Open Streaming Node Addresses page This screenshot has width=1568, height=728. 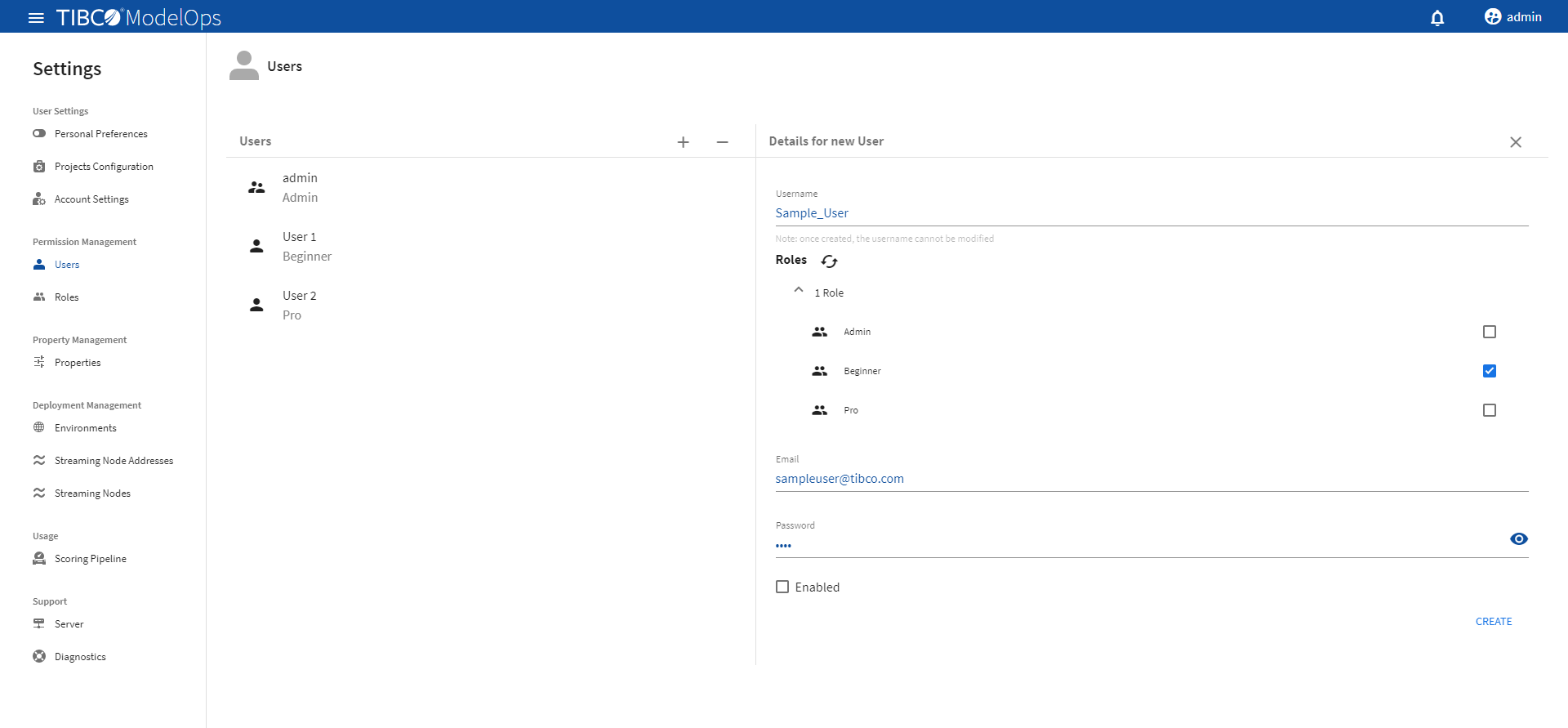click(114, 461)
